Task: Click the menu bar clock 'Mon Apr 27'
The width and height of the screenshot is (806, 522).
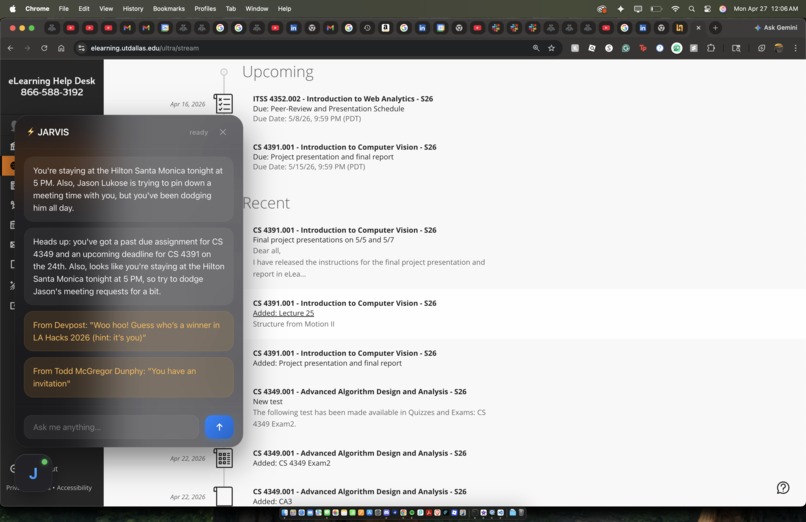Action: [765, 9]
